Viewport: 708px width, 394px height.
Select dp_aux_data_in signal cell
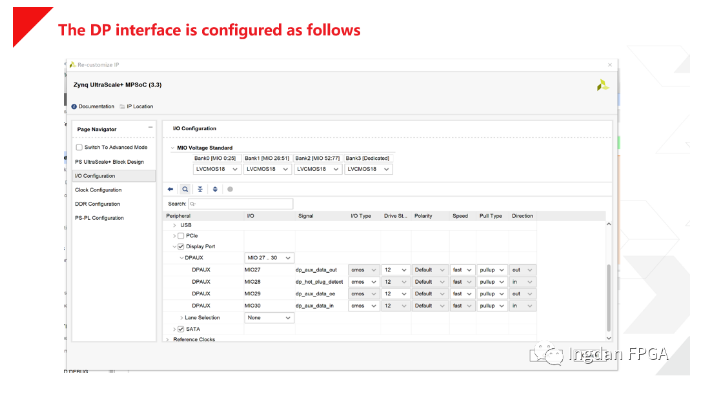click(315, 306)
